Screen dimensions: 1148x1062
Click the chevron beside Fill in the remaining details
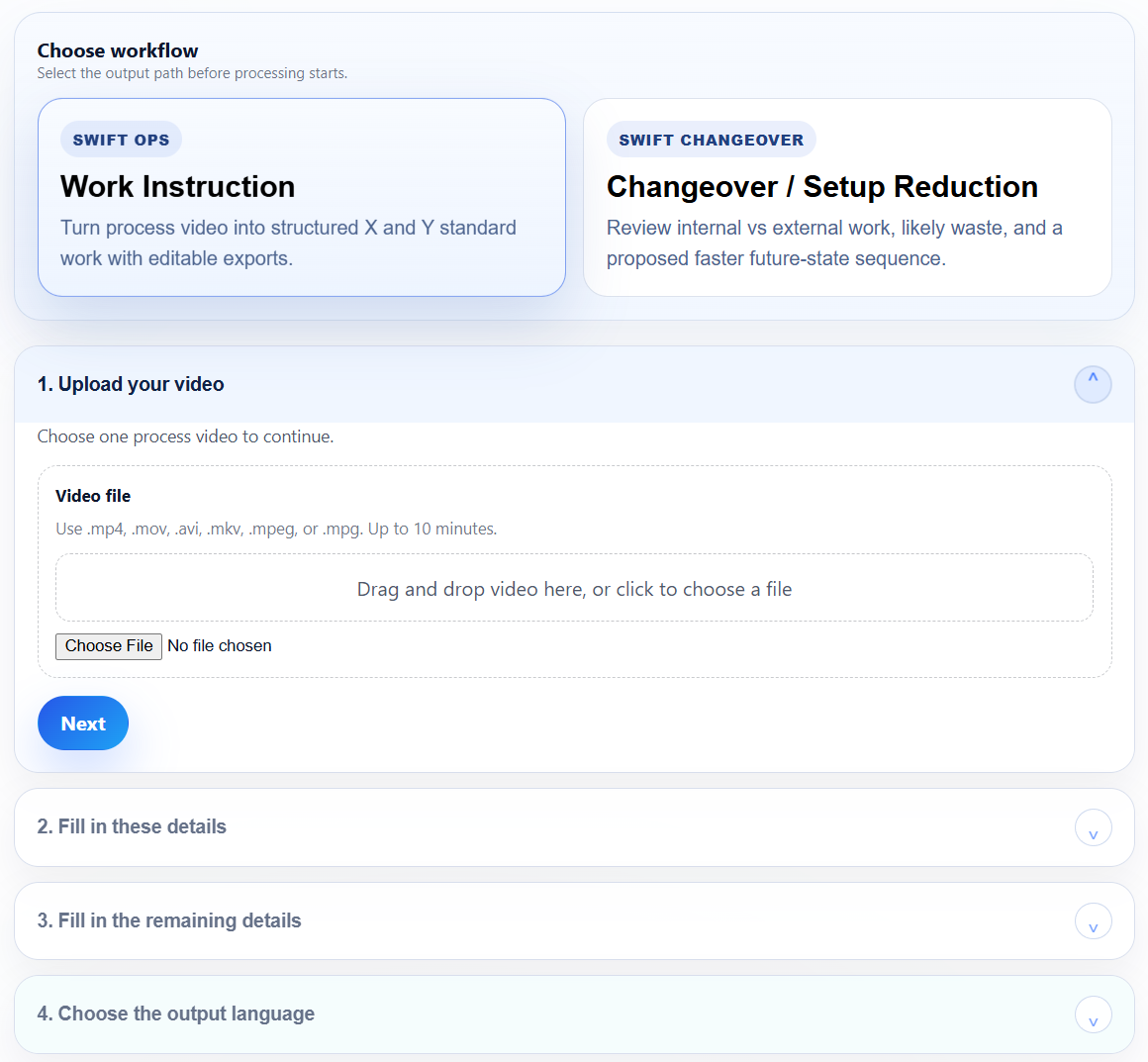1093,920
